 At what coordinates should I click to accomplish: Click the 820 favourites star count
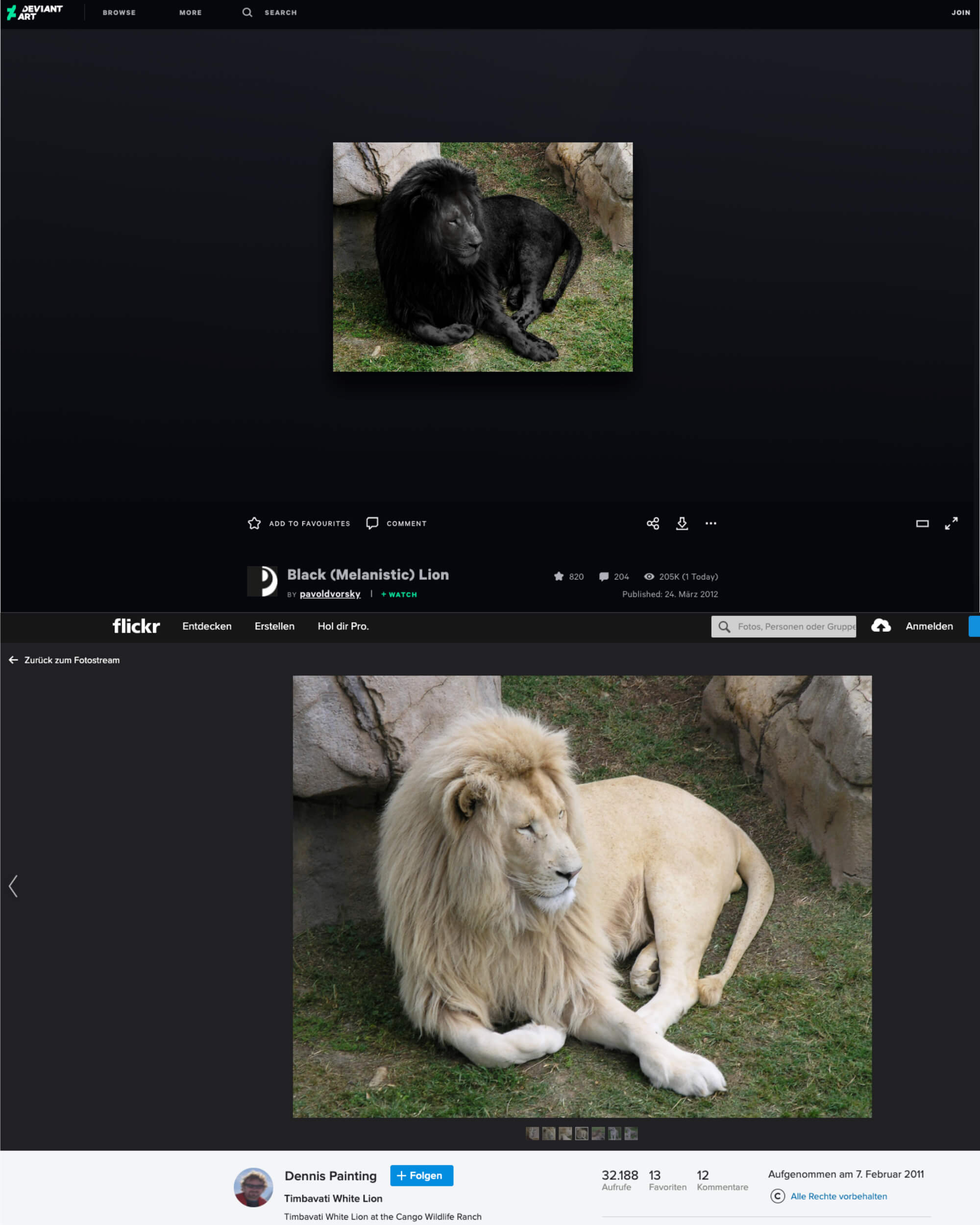pyautogui.click(x=569, y=577)
